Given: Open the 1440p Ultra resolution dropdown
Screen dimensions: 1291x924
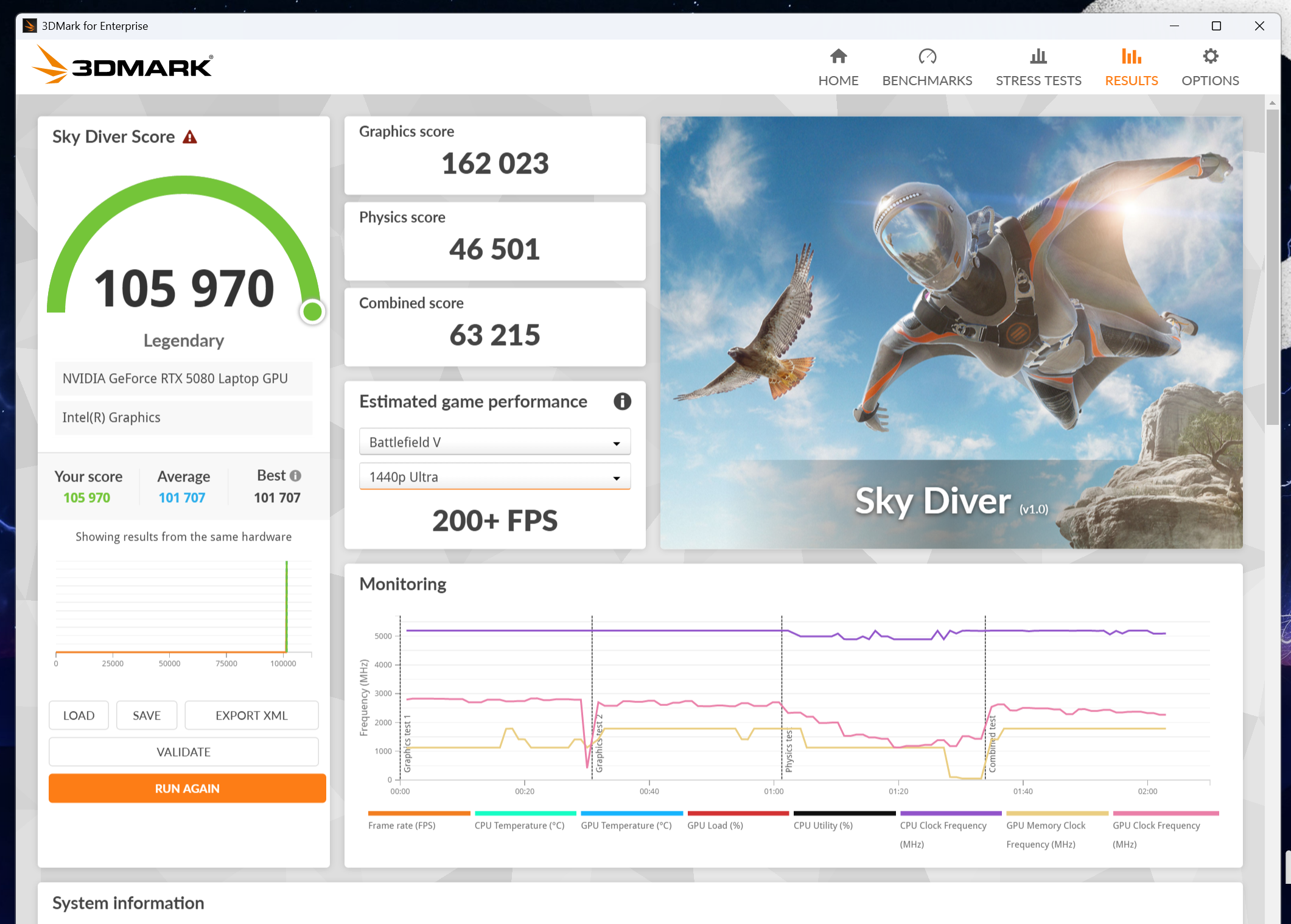Looking at the screenshot, I should [x=495, y=477].
